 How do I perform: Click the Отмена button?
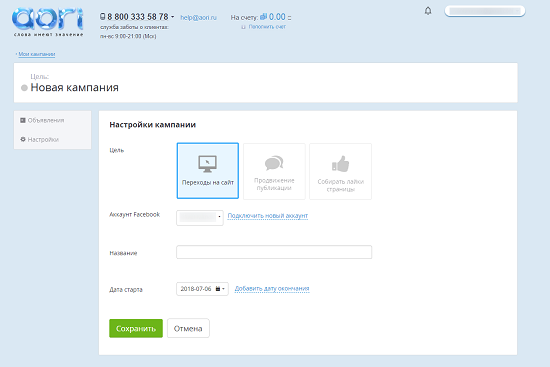[188, 328]
